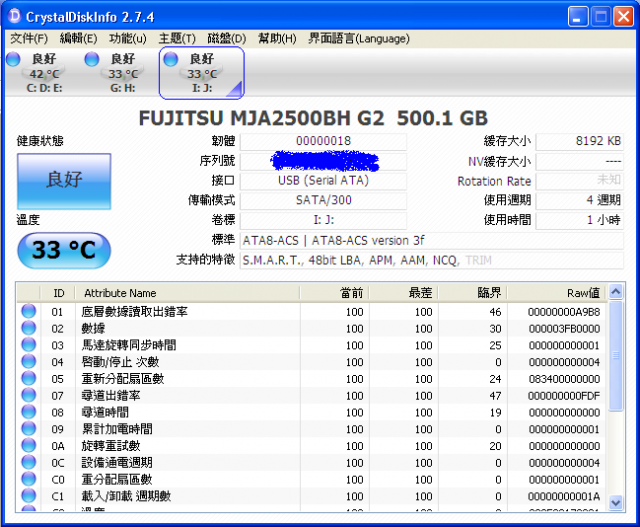Click the 4 週期 power-on count field
The height and width of the screenshot is (527, 640).
coord(580,200)
